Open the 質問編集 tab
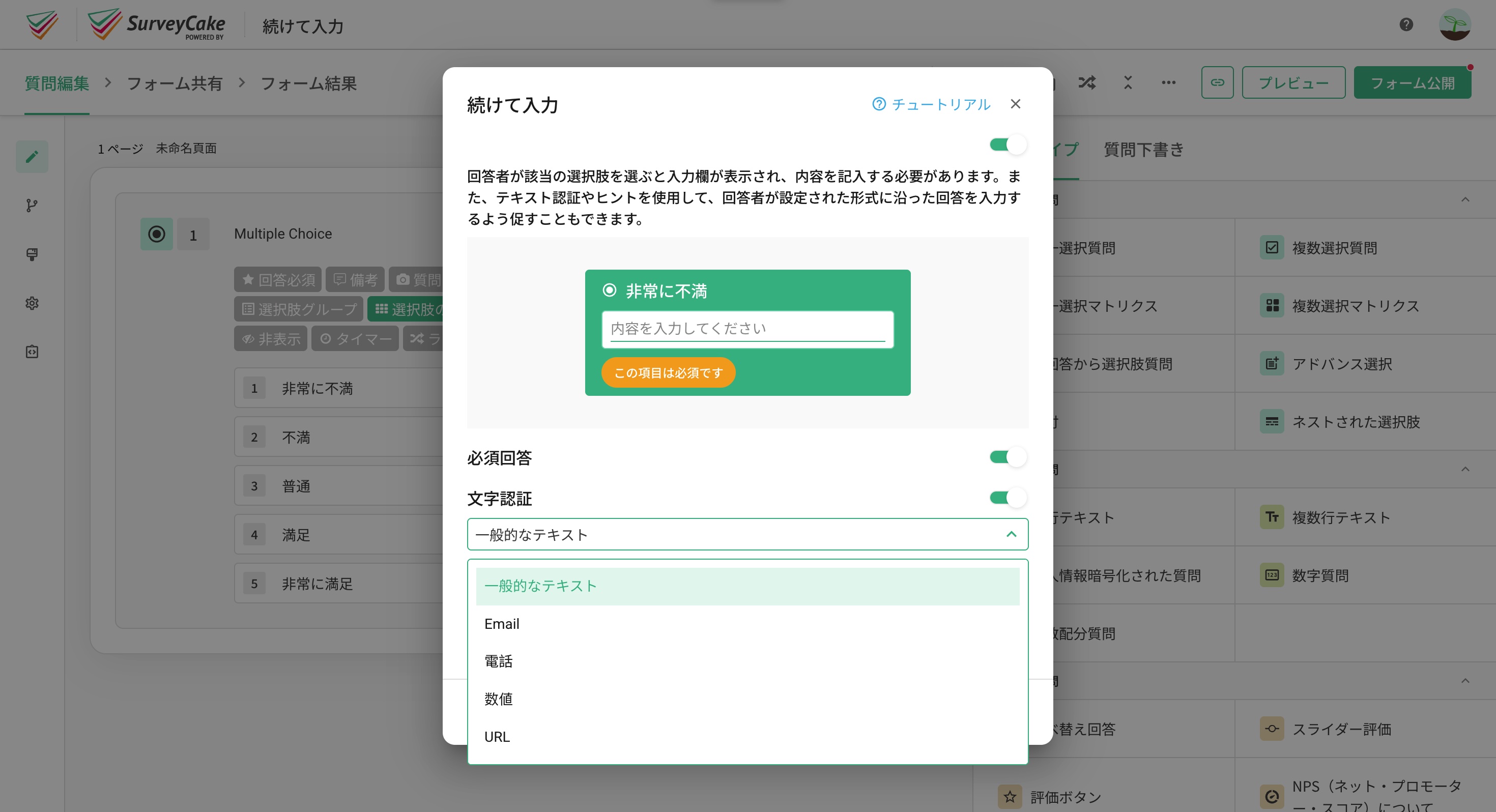 (57, 83)
